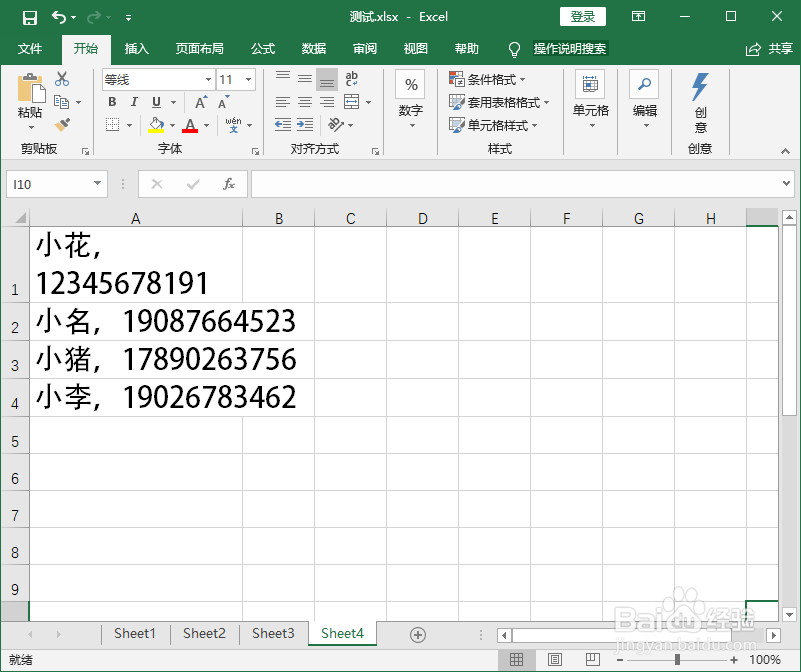Click the 共享 share button
The image size is (801, 672).
pos(777,48)
